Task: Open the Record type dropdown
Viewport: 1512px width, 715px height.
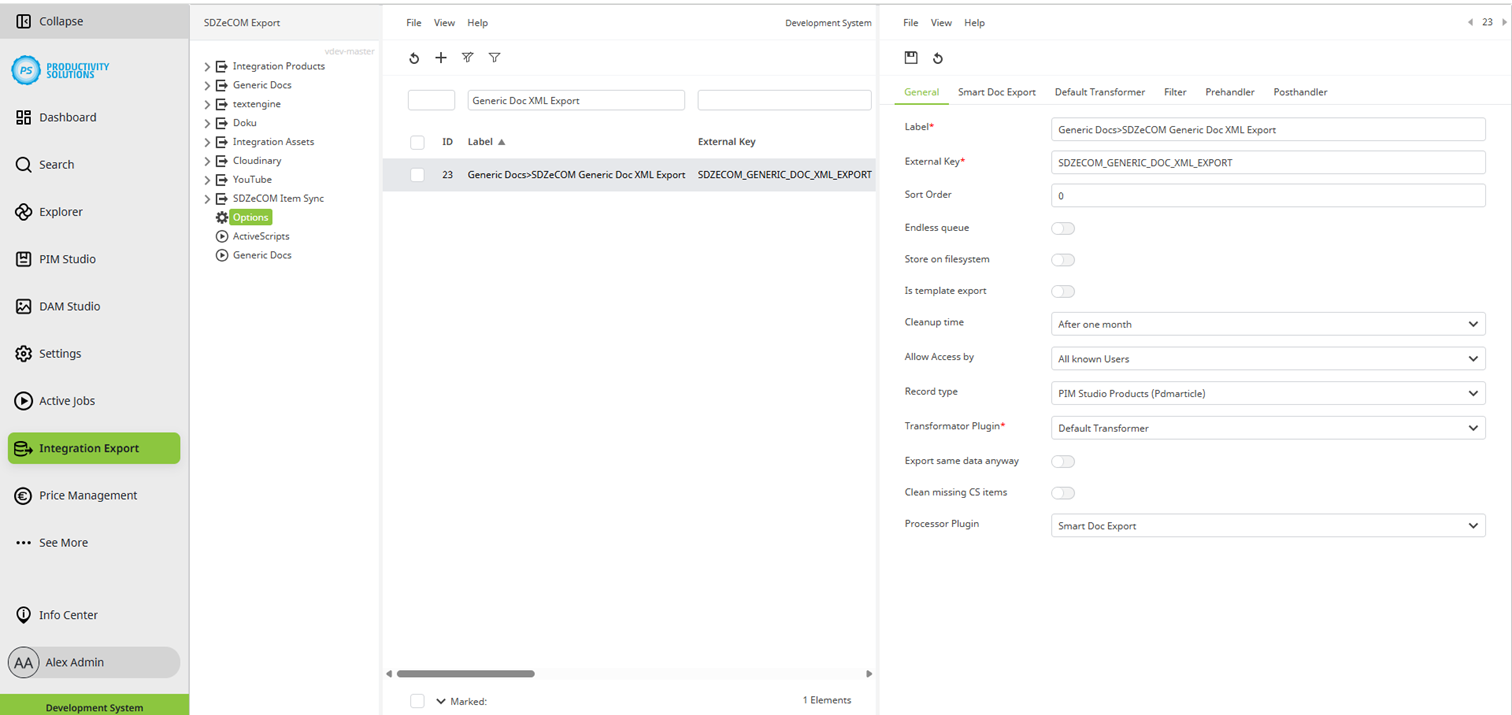Action: [x=1267, y=392]
